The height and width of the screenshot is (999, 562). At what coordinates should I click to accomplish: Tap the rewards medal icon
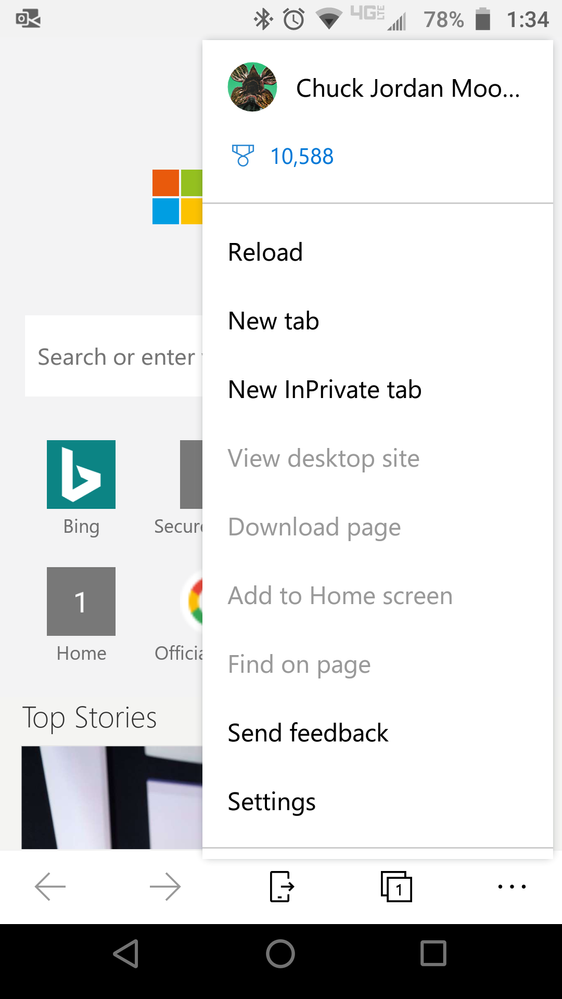pyautogui.click(x=242, y=156)
